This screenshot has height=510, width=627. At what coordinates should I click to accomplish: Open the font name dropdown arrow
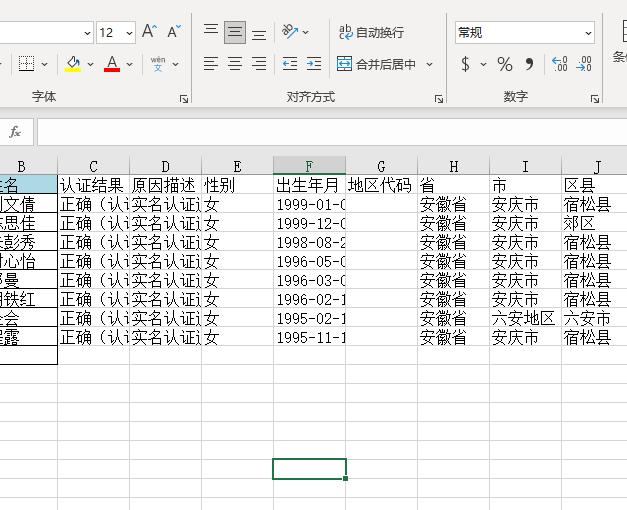pos(87,33)
